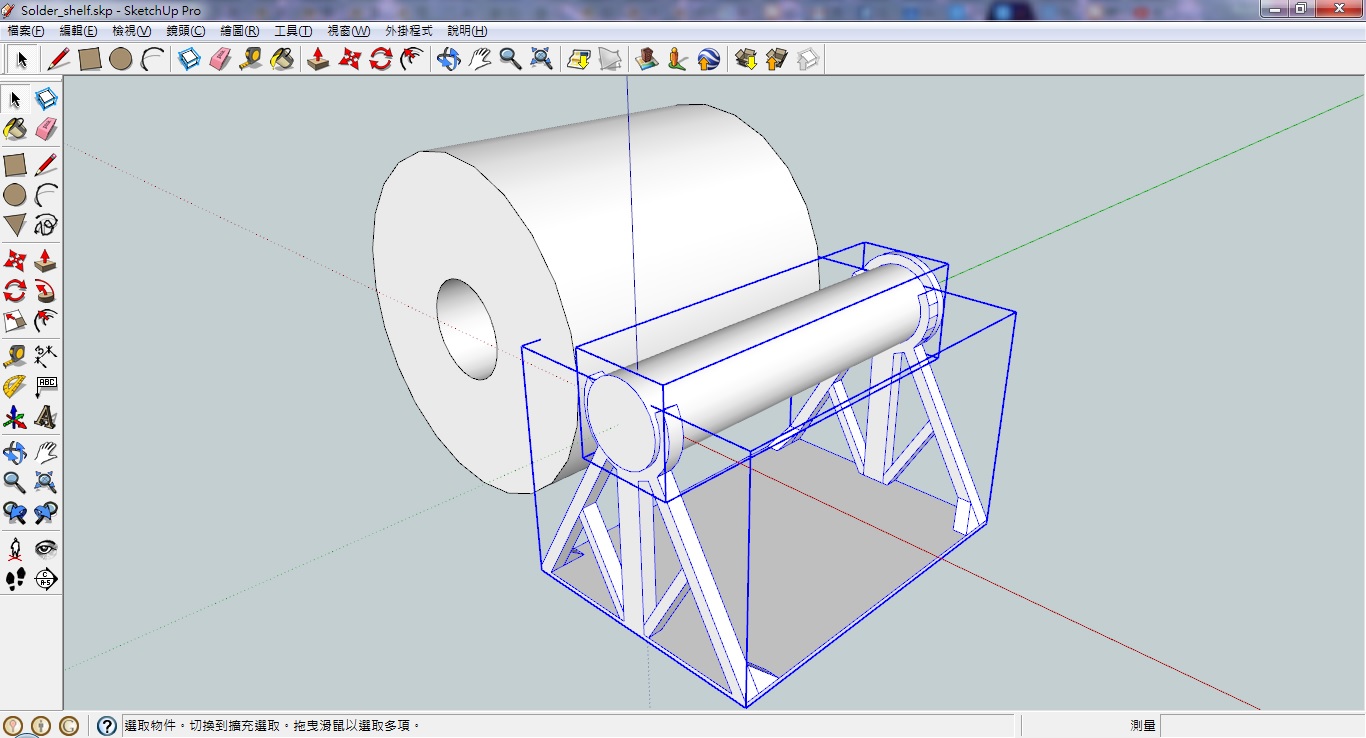Pick Paint Bucket in left tool palette

(x=15, y=129)
